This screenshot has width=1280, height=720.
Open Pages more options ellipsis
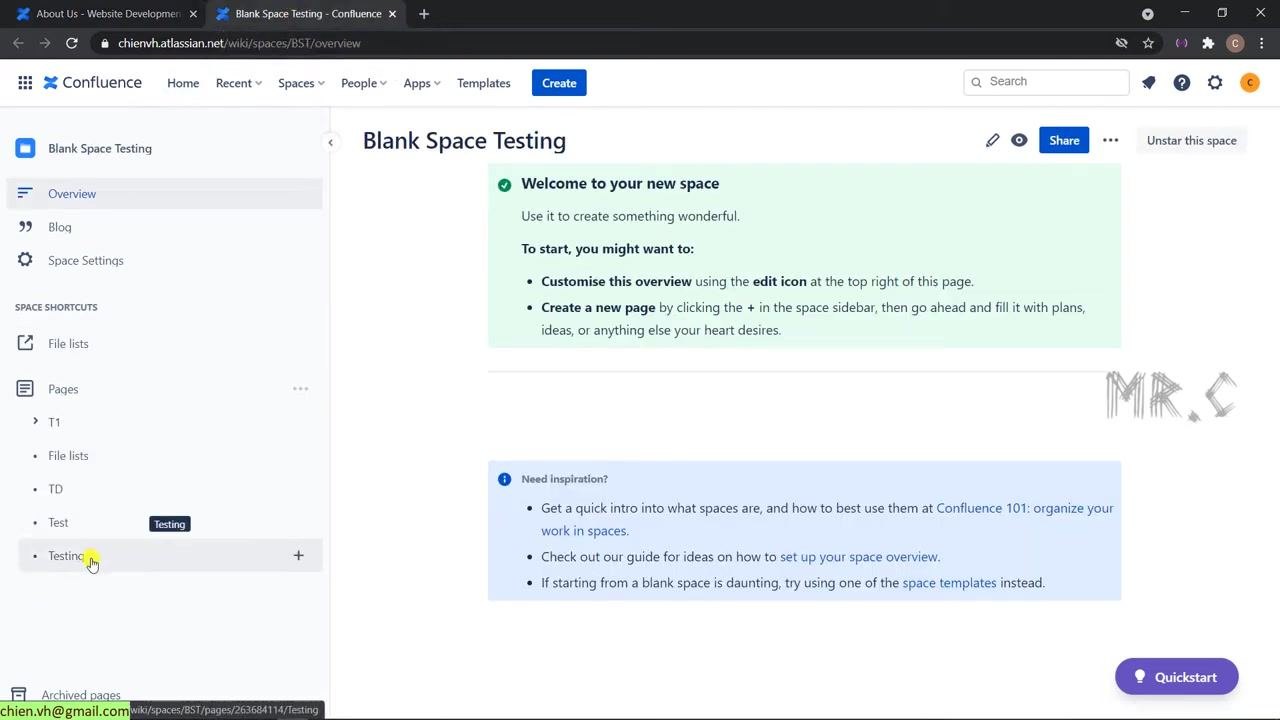click(300, 389)
